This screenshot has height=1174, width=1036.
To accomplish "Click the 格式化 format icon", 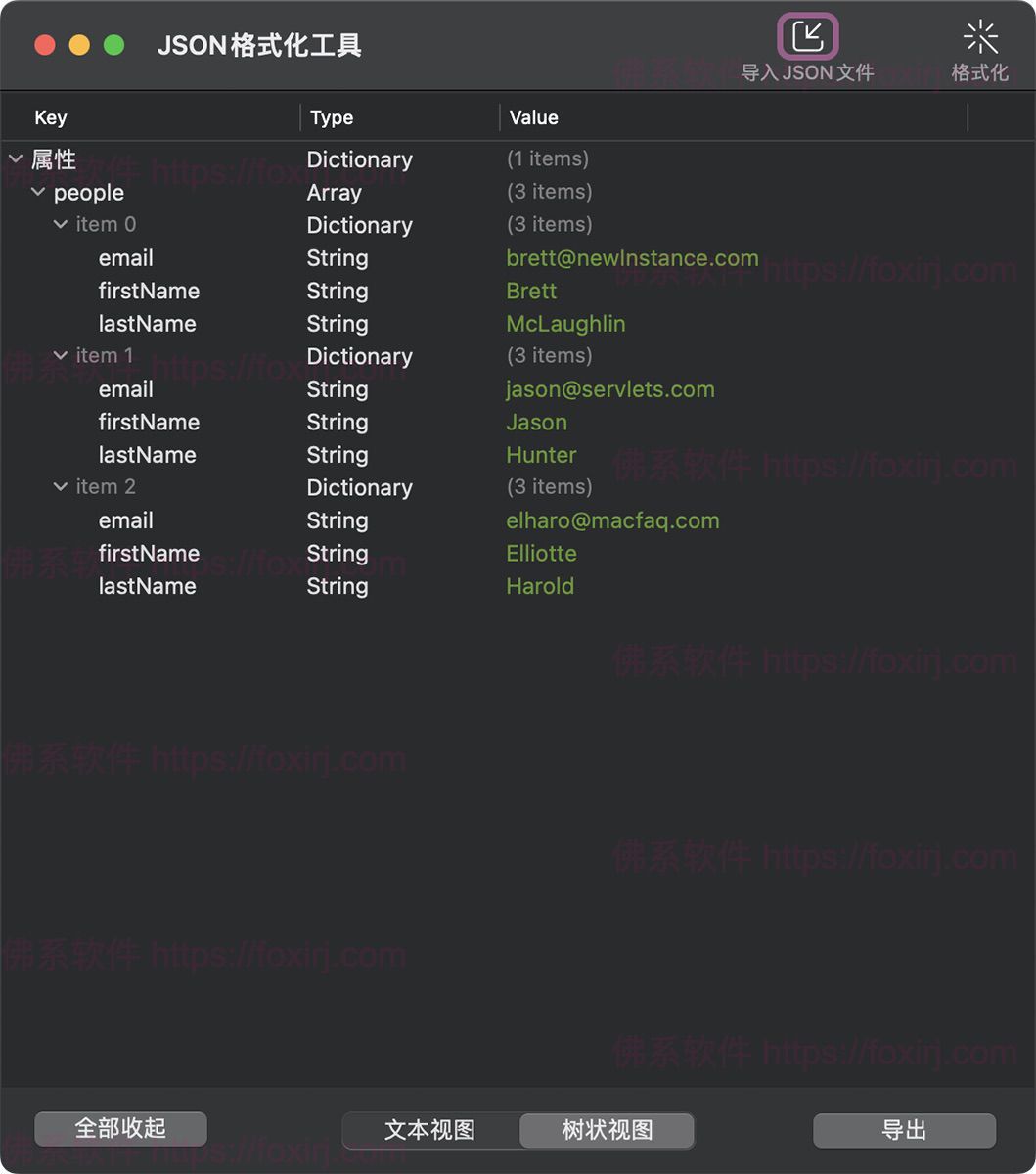I will [x=980, y=37].
